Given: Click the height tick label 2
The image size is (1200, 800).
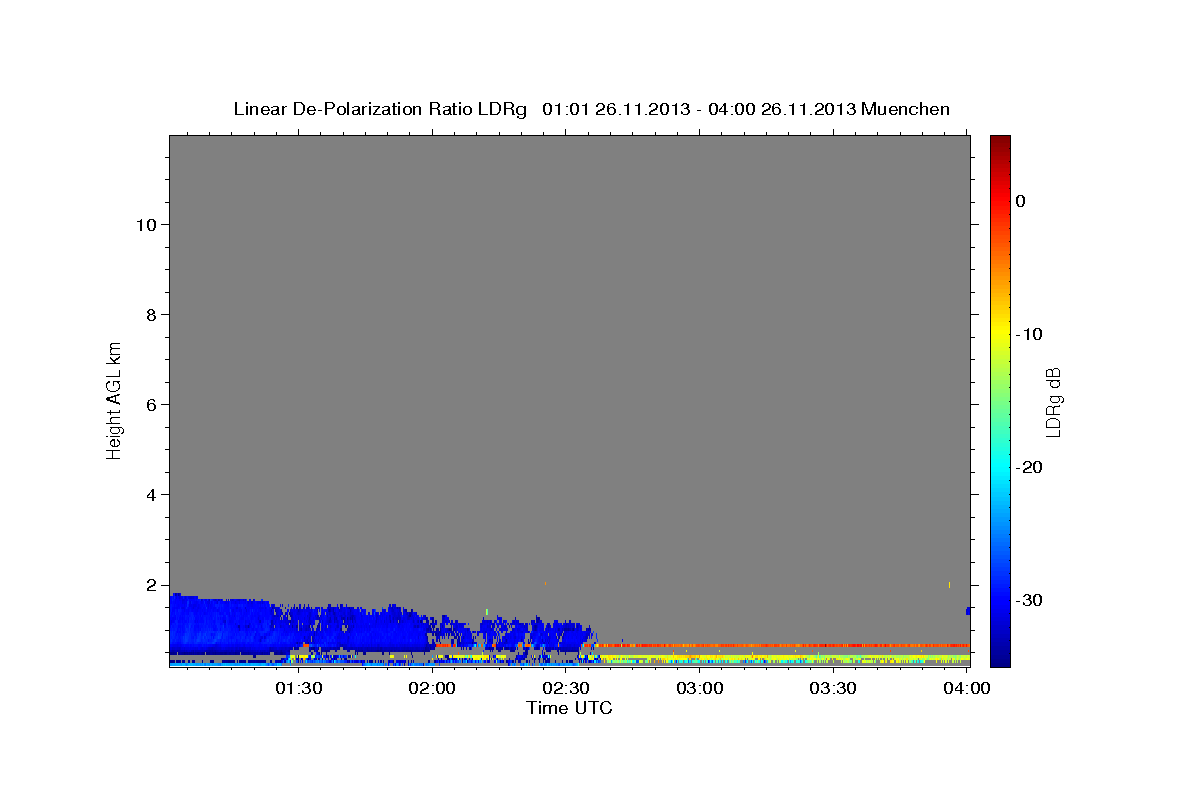Looking at the screenshot, I should [150, 584].
